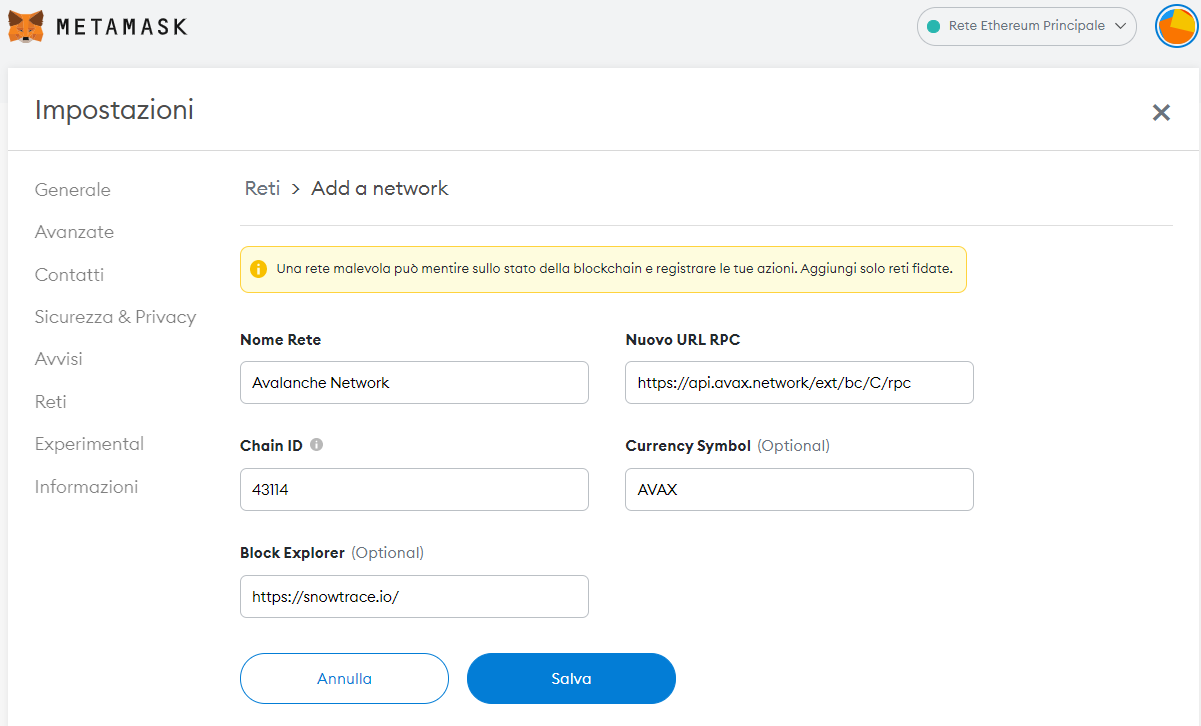This screenshot has height=726, width=1201.
Task: Click the Chain ID info icon
Action: (x=317, y=445)
